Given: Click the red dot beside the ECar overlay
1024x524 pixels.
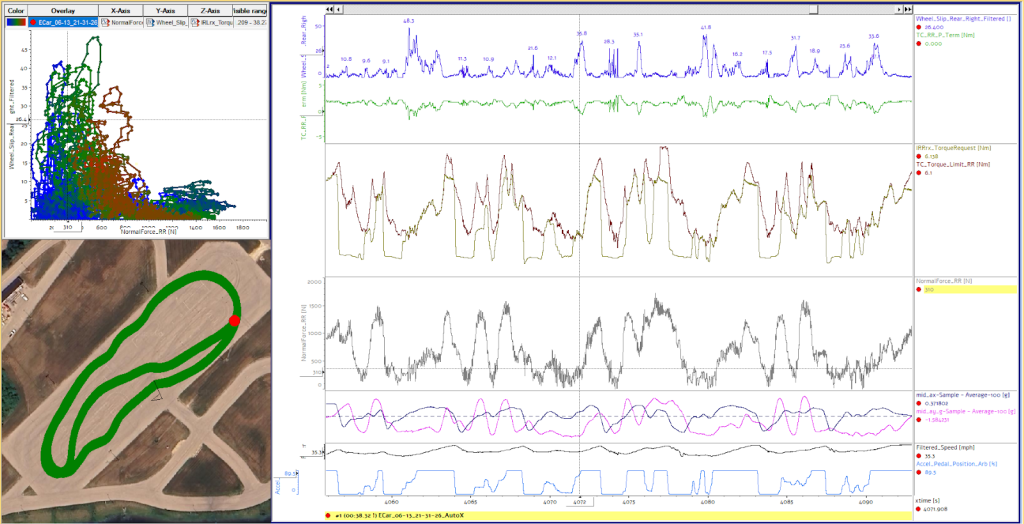Looking at the screenshot, I should pos(33,21).
